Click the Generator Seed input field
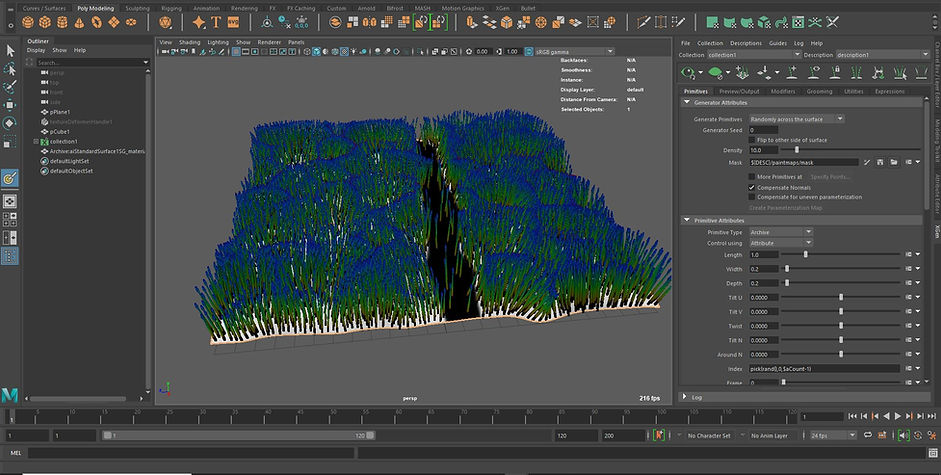The width and height of the screenshot is (941, 475). click(763, 130)
